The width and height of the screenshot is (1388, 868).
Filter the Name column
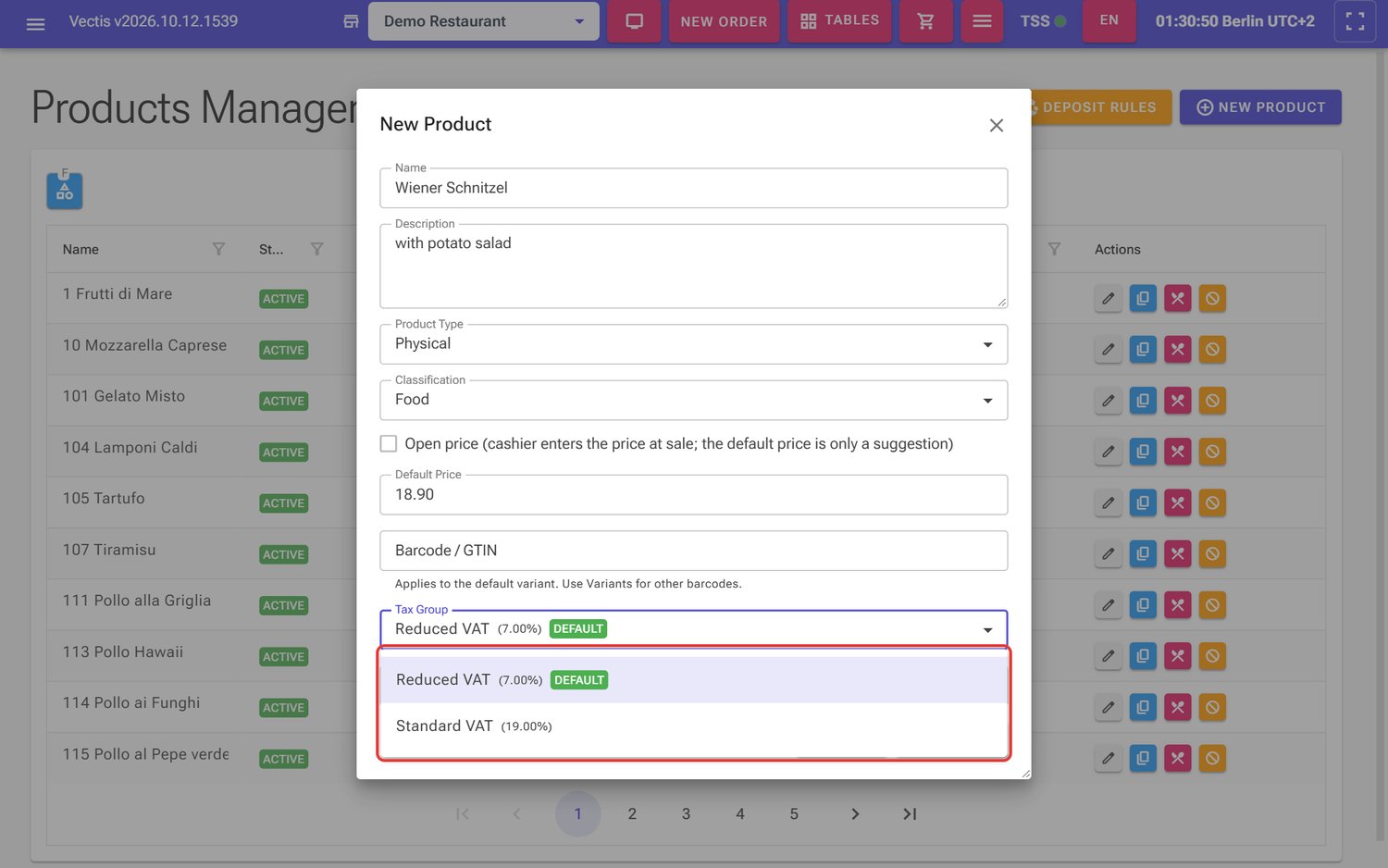[218, 249]
